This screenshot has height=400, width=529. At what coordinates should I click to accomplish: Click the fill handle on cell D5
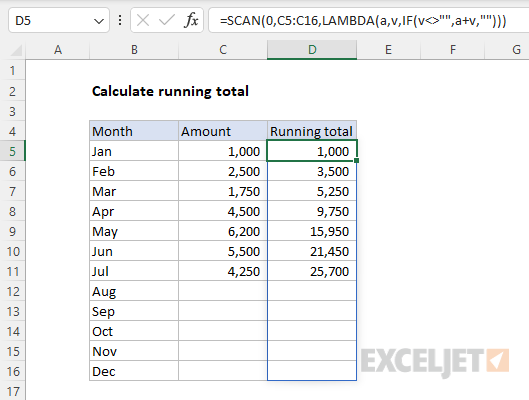click(x=357, y=161)
